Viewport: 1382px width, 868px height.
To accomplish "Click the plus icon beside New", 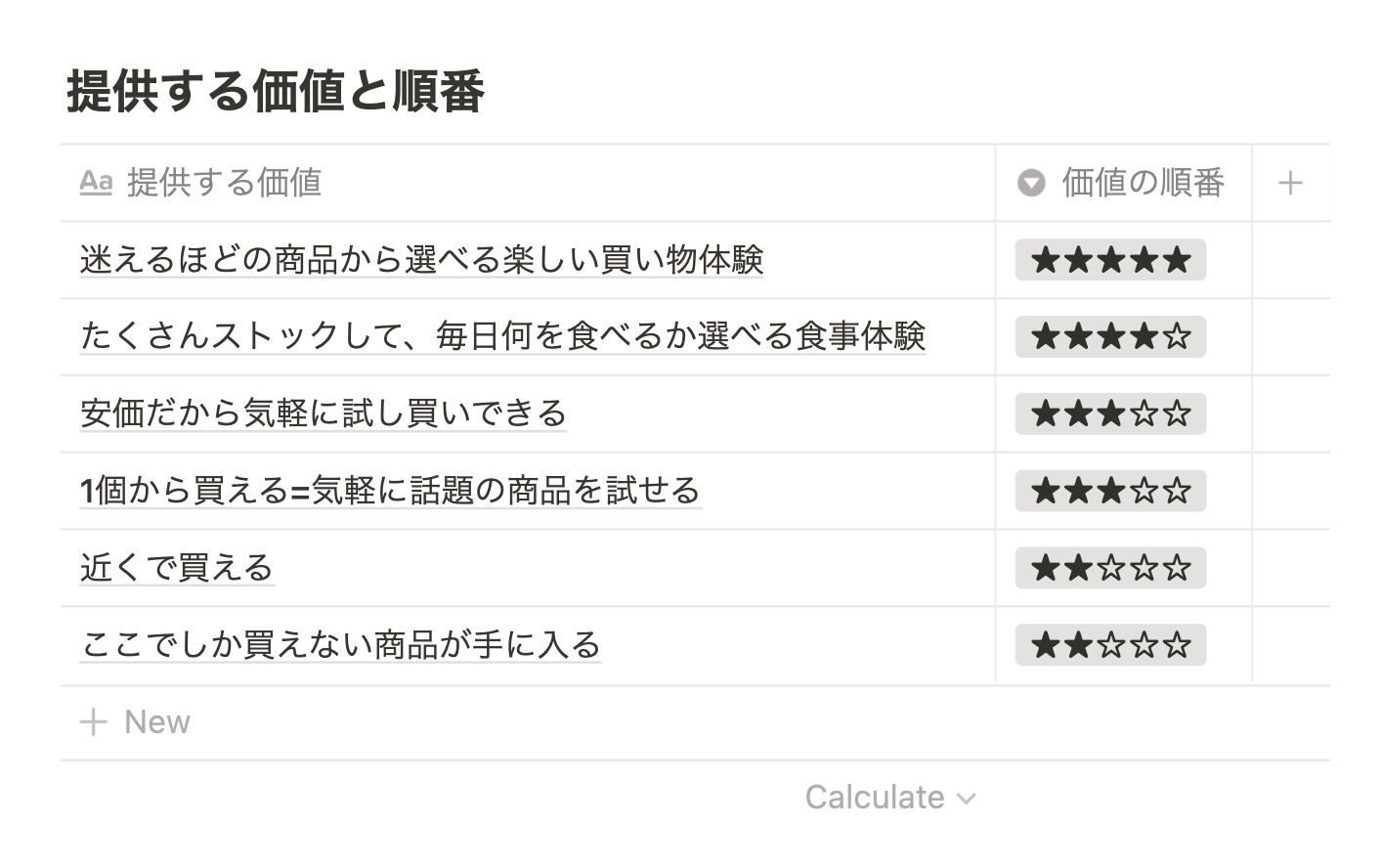I will click(x=93, y=722).
